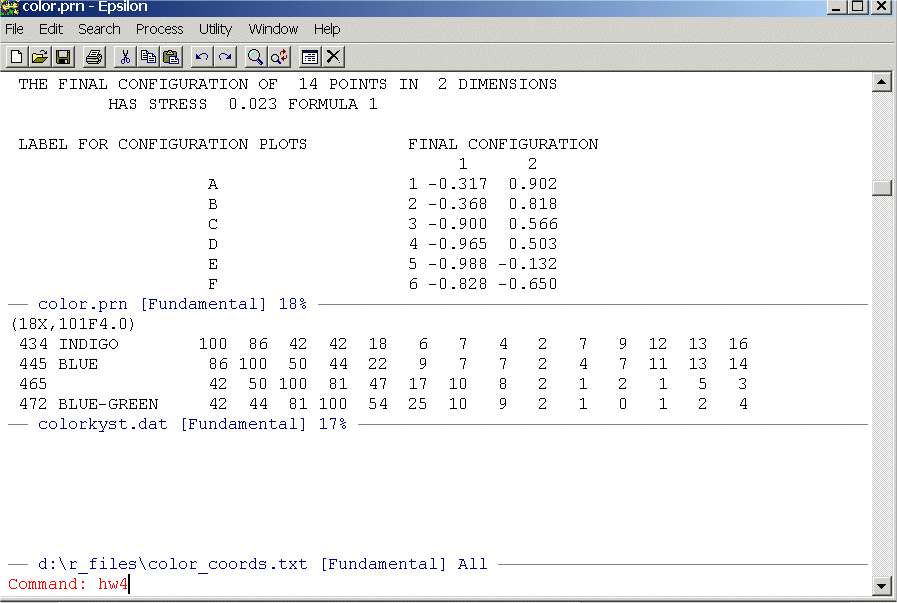Click the magnifying glass Search icon
This screenshot has height=603, width=897.
click(x=256, y=57)
